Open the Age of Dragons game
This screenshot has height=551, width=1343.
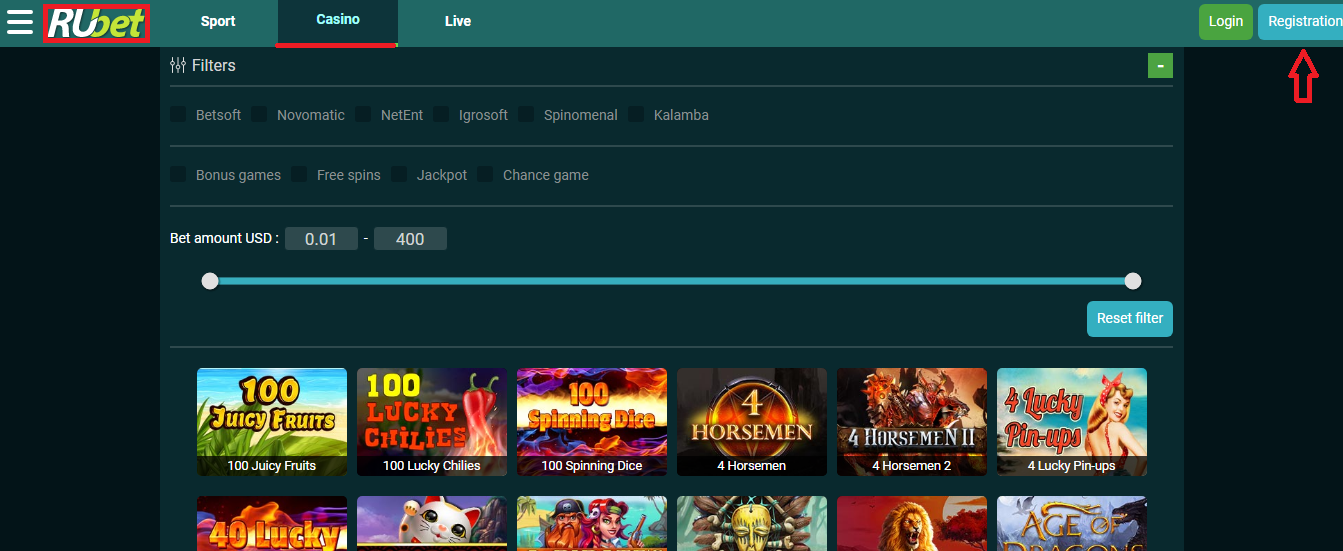[1072, 523]
